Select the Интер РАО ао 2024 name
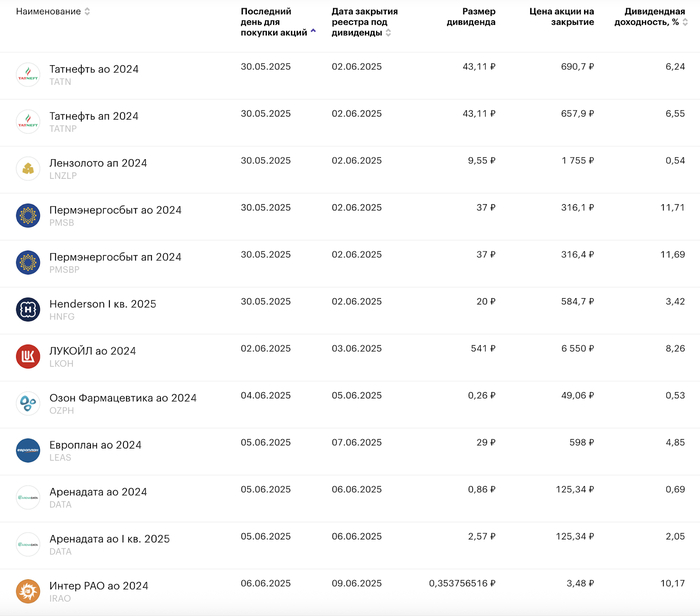Screen dimensions: 700x616 point(98,586)
